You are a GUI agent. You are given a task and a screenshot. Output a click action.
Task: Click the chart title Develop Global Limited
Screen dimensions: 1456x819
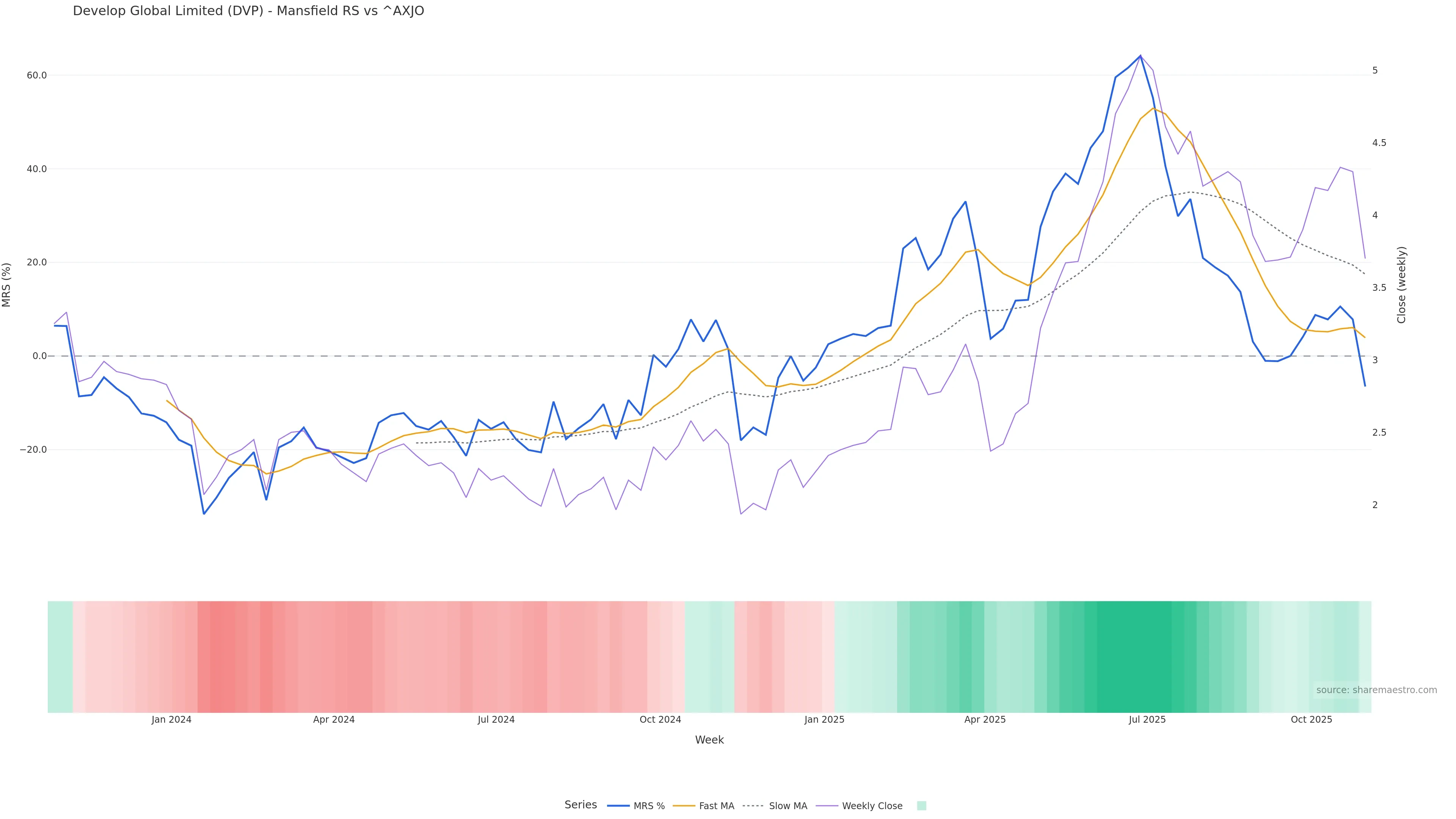point(248,11)
